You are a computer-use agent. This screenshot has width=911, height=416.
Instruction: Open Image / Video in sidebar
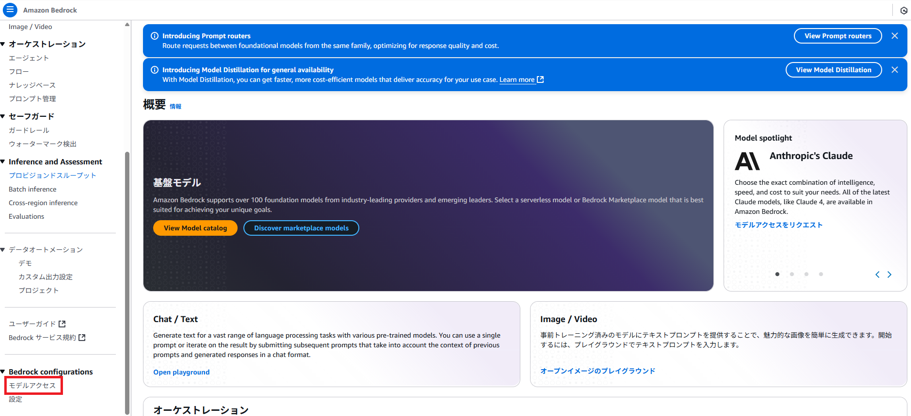pyautogui.click(x=30, y=27)
